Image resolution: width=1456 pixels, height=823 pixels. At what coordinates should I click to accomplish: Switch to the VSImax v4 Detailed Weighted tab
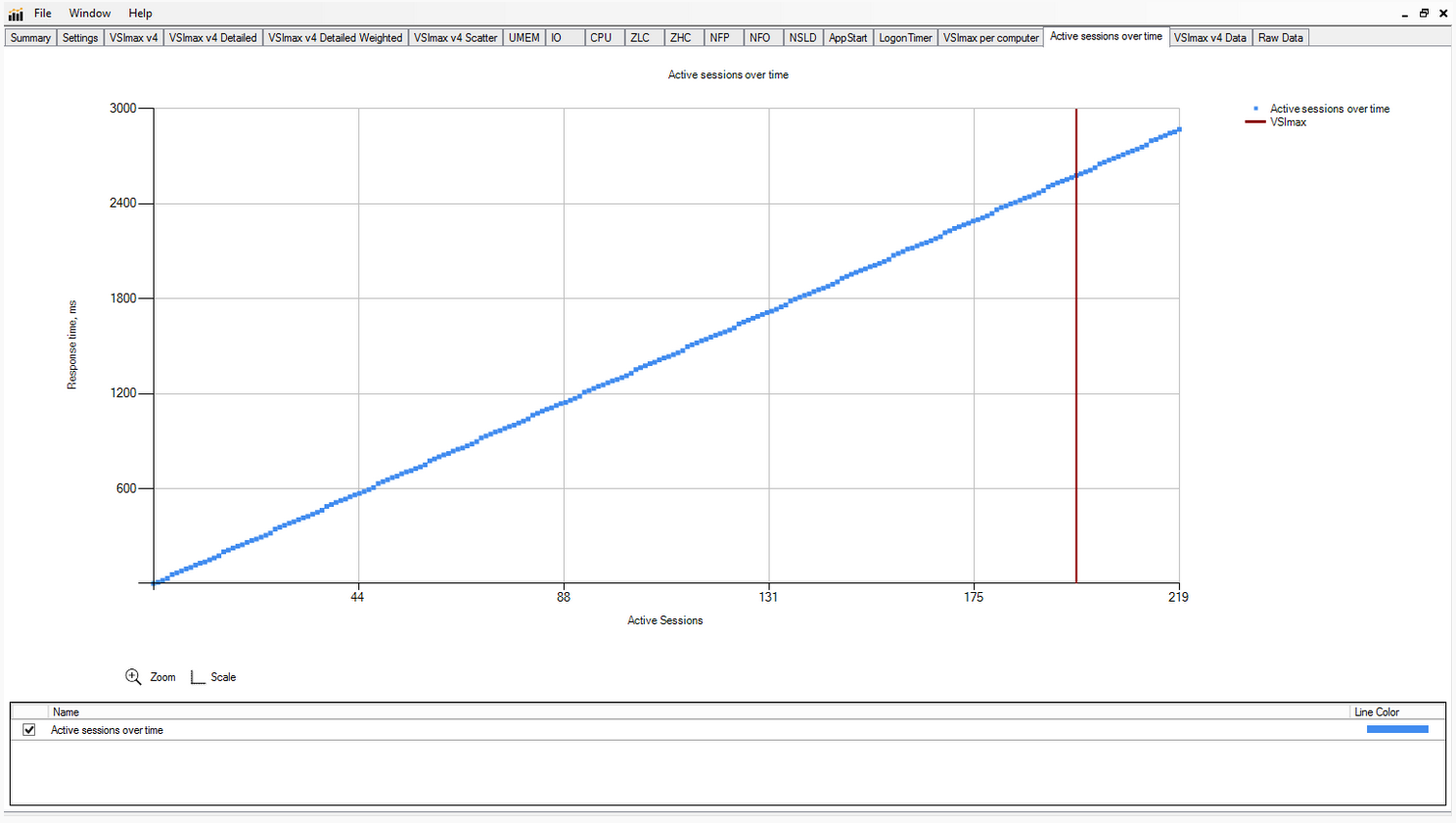point(335,38)
